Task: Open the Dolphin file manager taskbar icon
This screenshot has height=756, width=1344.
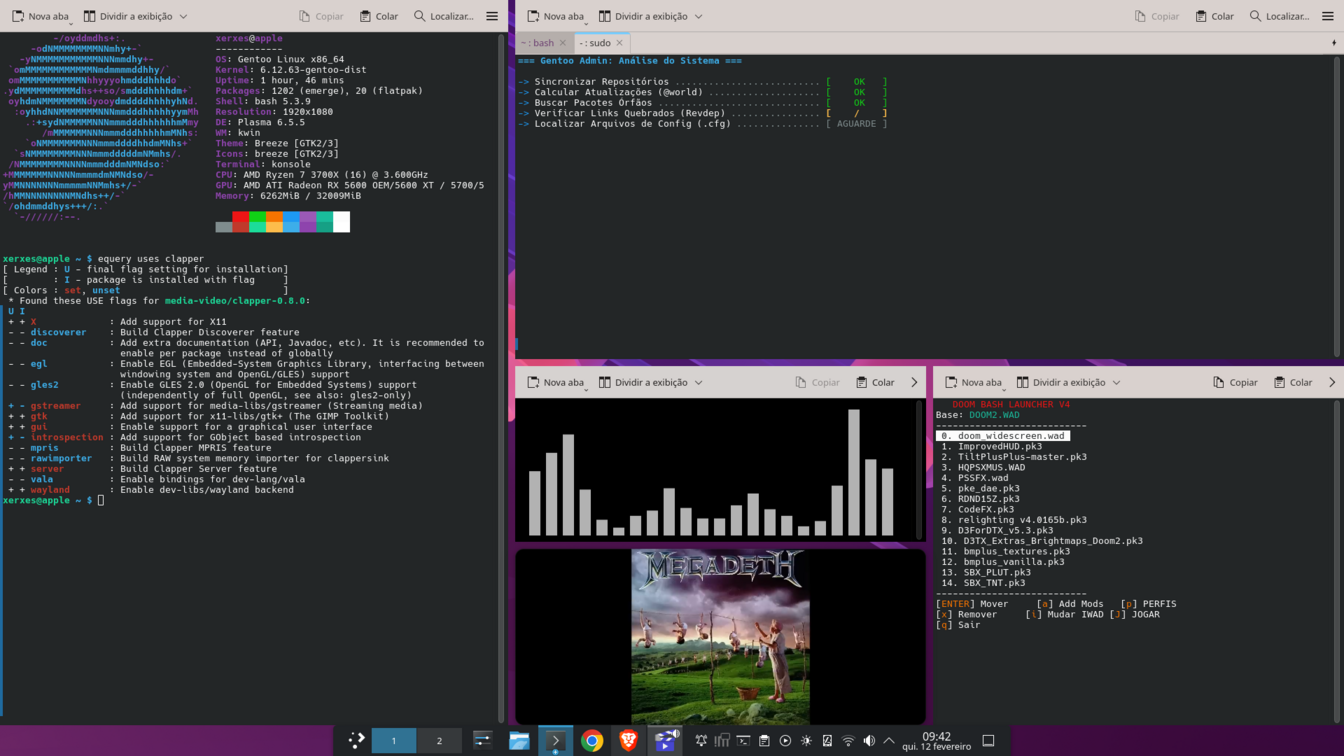Action: pyautogui.click(x=519, y=741)
